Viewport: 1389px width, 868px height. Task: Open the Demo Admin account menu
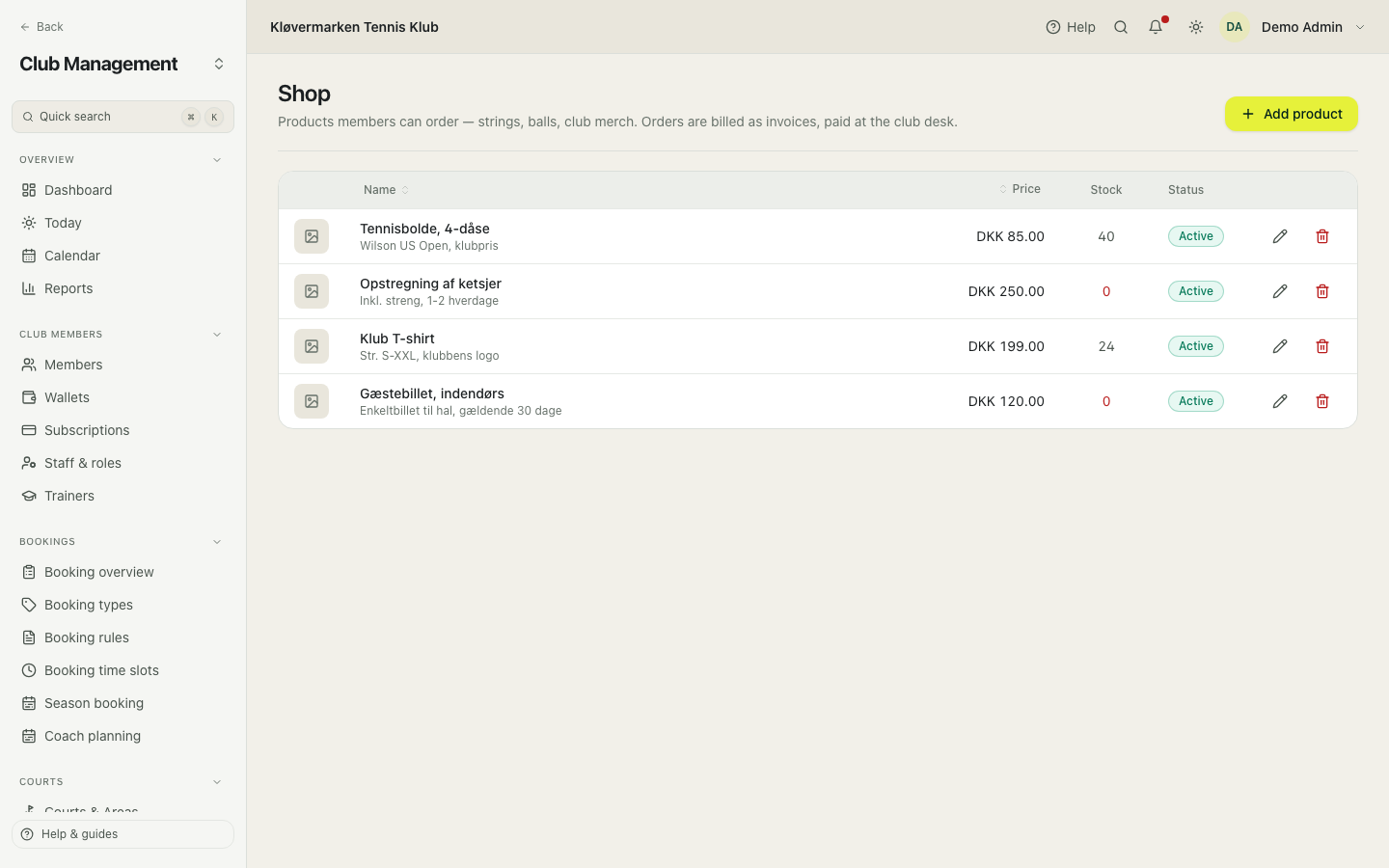tap(1294, 27)
